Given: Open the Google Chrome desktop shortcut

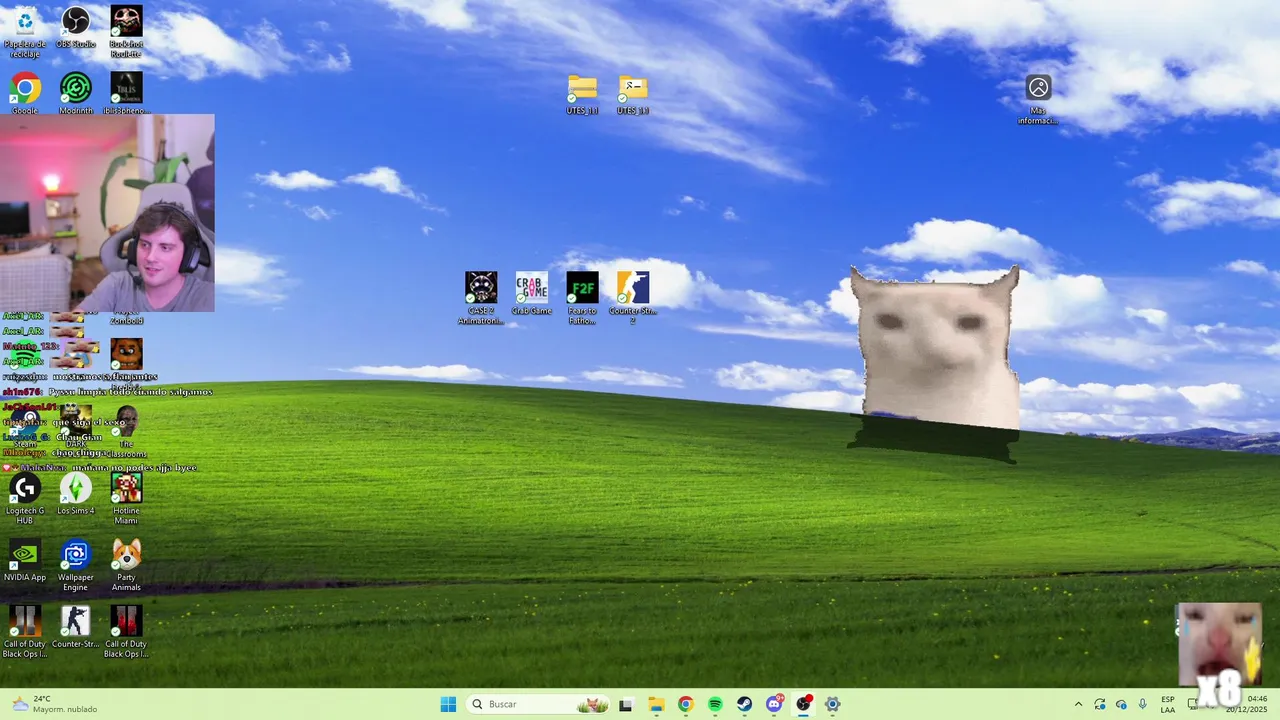Looking at the screenshot, I should [25, 92].
